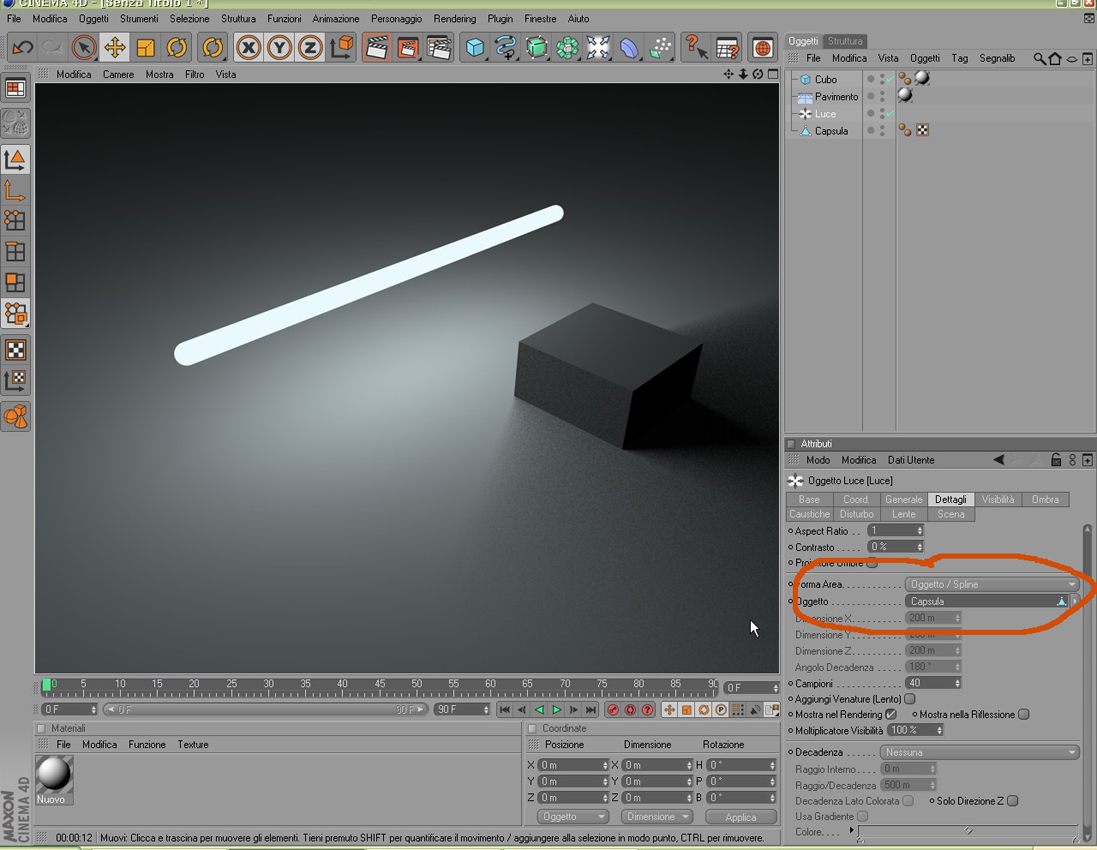The width and height of the screenshot is (1097, 850).
Task: Open the Decadenza dropdown
Action: pyautogui.click(x=979, y=752)
